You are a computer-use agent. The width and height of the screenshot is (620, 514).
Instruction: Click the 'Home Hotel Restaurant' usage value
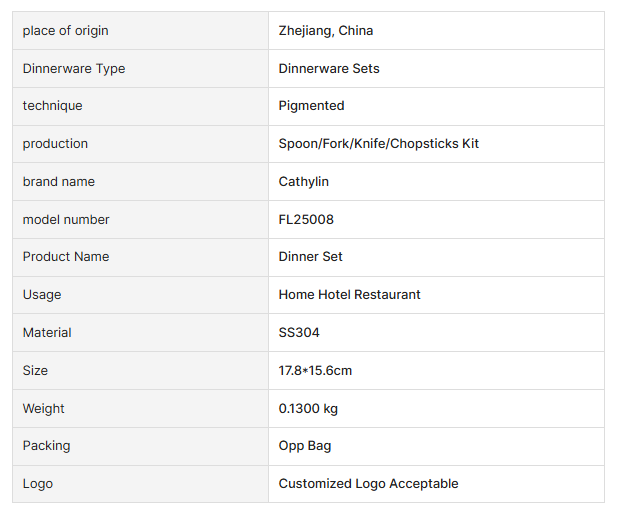[350, 295]
